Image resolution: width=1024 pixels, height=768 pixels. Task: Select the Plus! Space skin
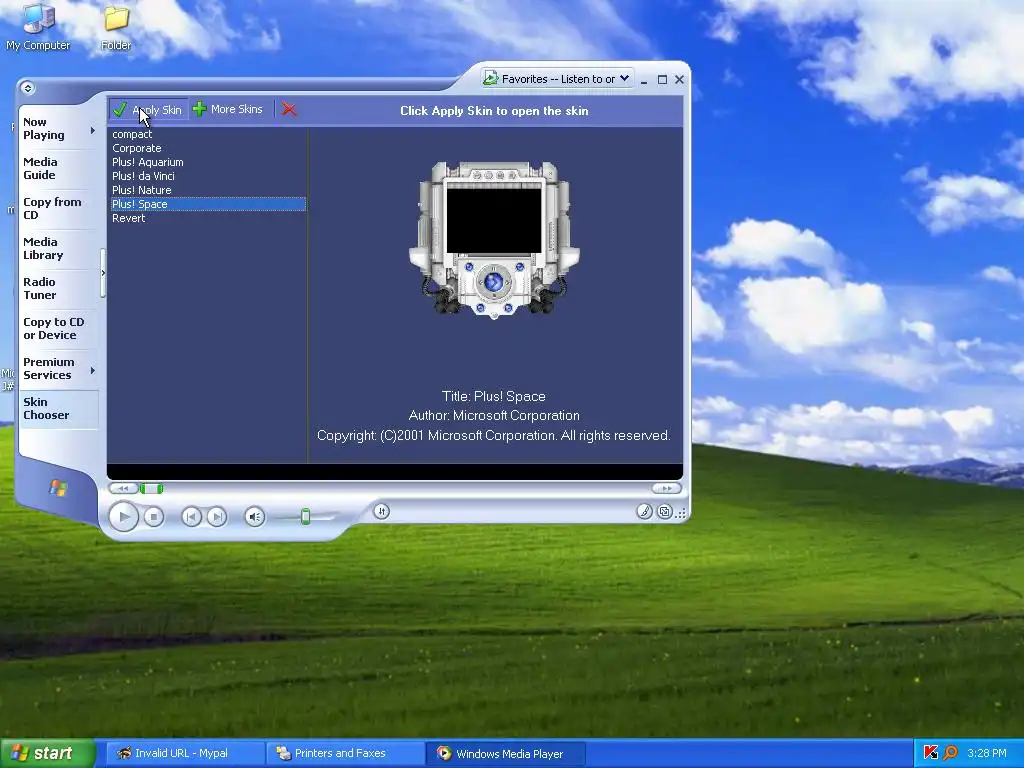pos(208,204)
